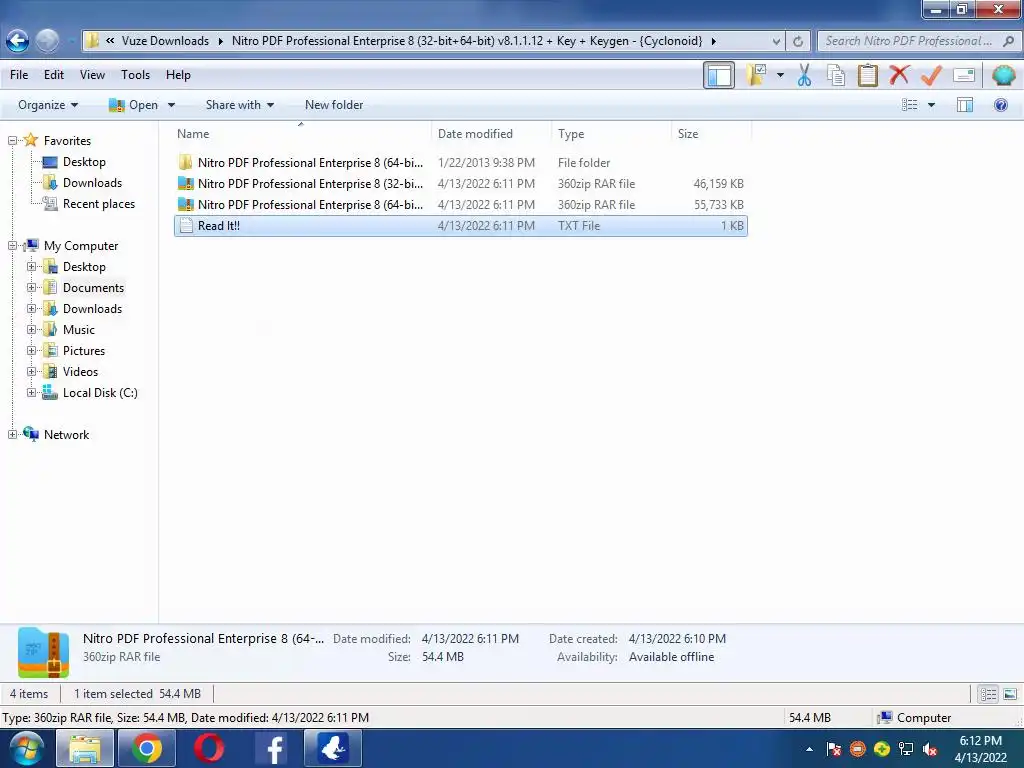Click the blue Help question mark icon
The image size is (1024, 768).
[1000, 105]
